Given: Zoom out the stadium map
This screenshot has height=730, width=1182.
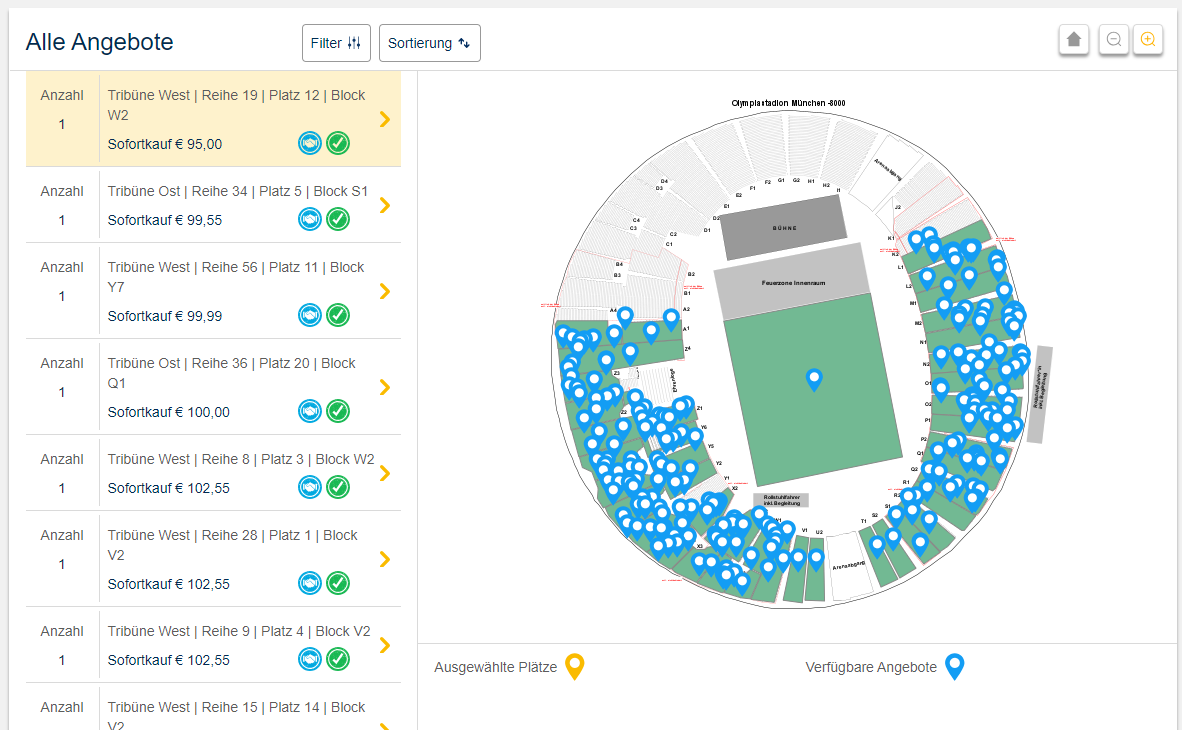Looking at the screenshot, I should 1113,40.
